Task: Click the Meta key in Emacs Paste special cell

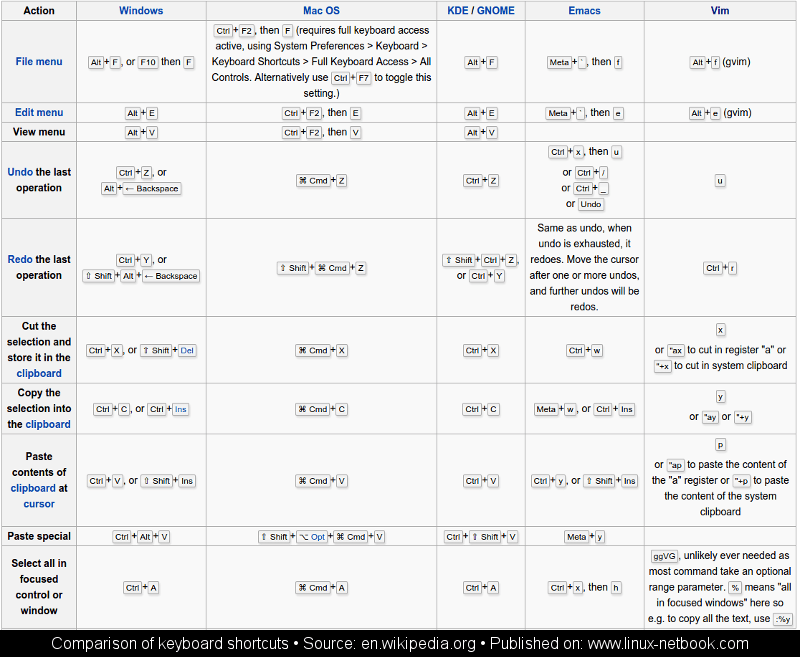Action: tap(577, 537)
